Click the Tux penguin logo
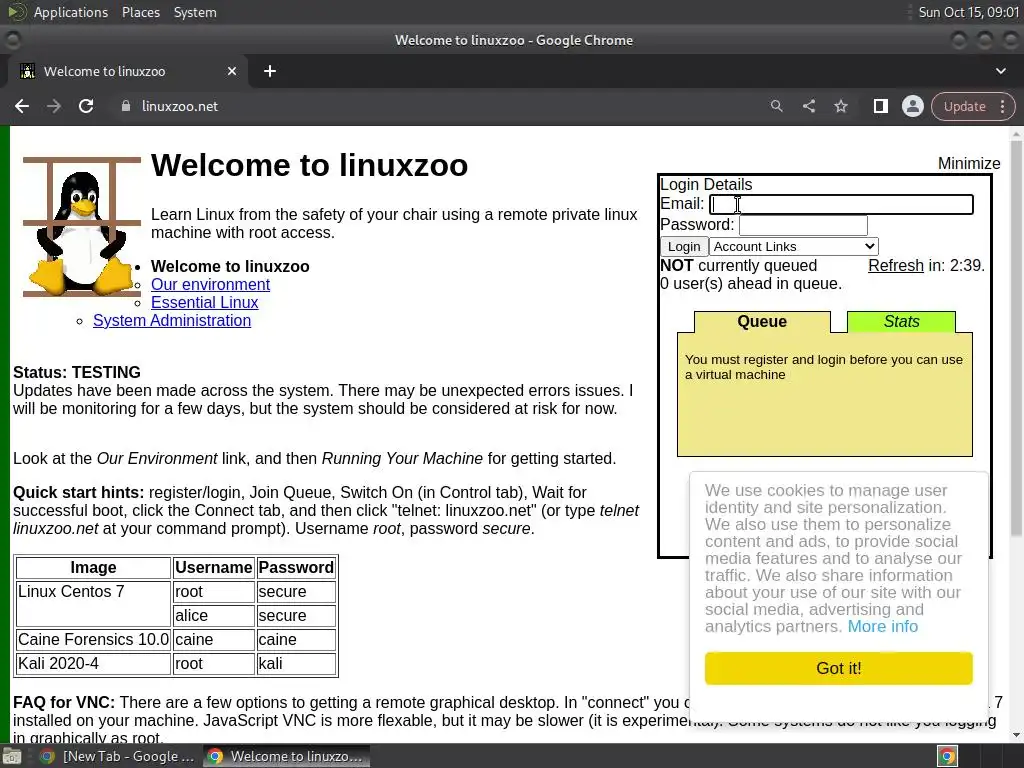The width and height of the screenshot is (1024, 768). tap(82, 226)
